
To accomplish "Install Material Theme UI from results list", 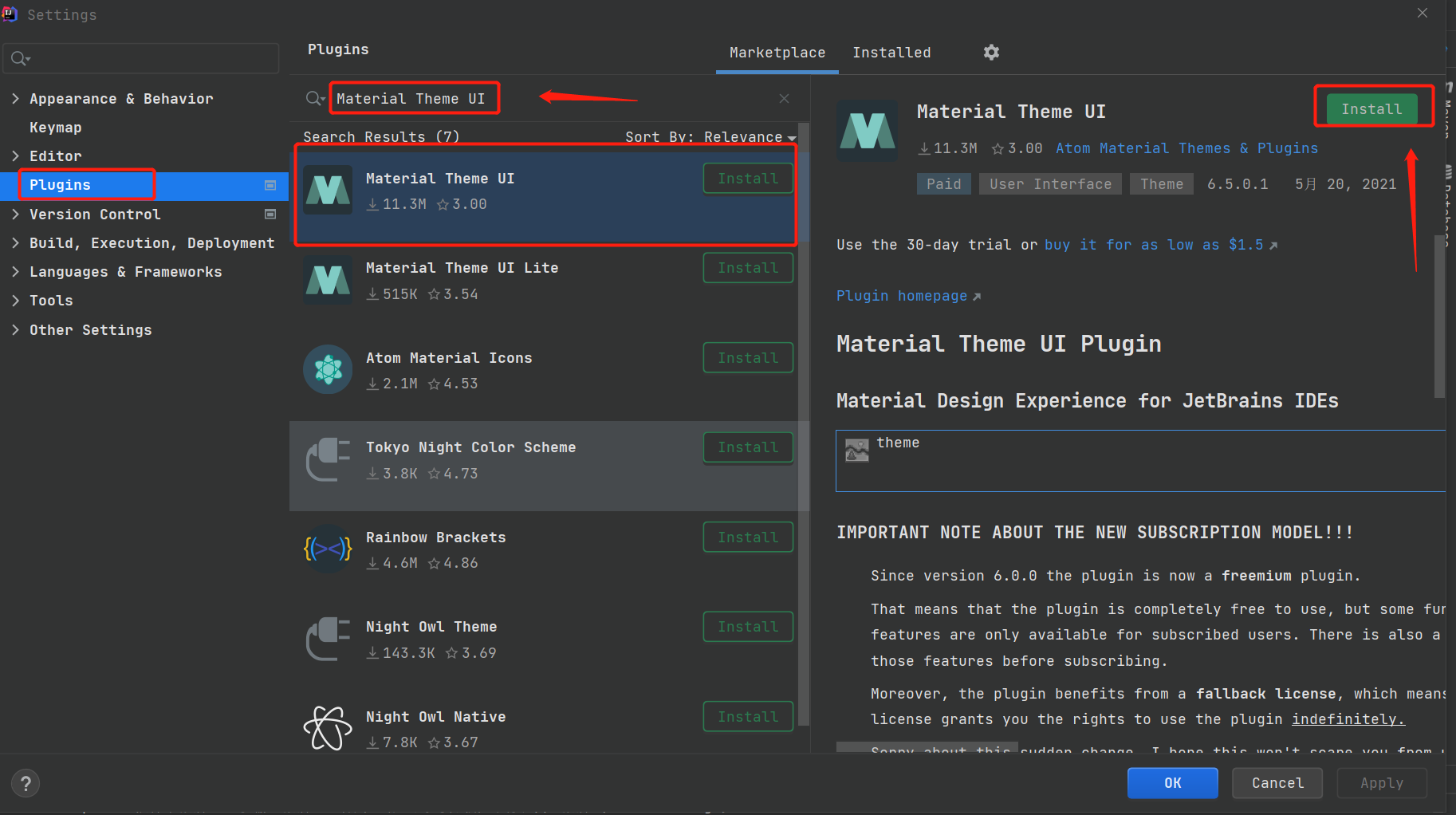I will [x=748, y=179].
